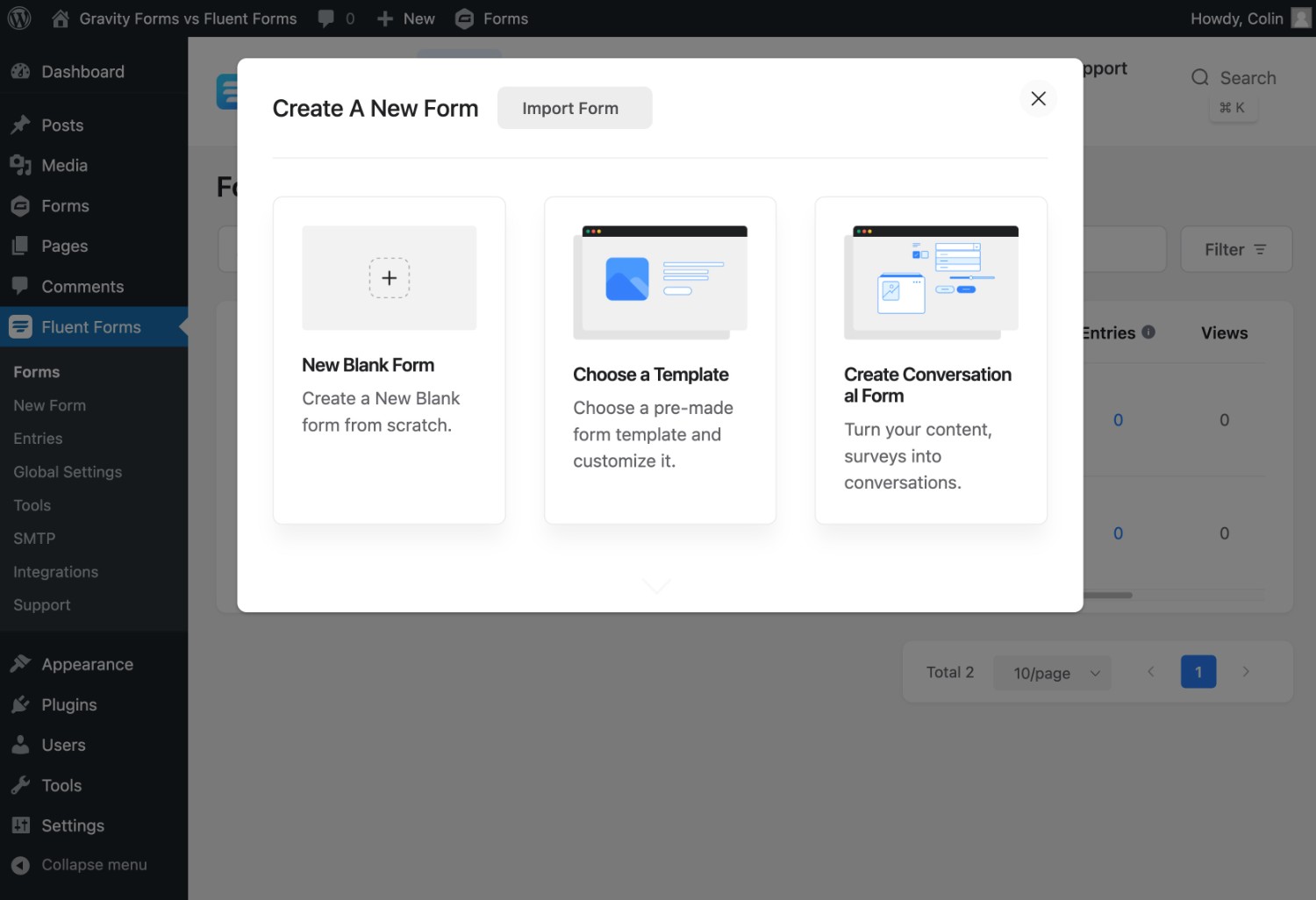The image size is (1316, 900).
Task: Click the Total 2 label
Action: (950, 672)
